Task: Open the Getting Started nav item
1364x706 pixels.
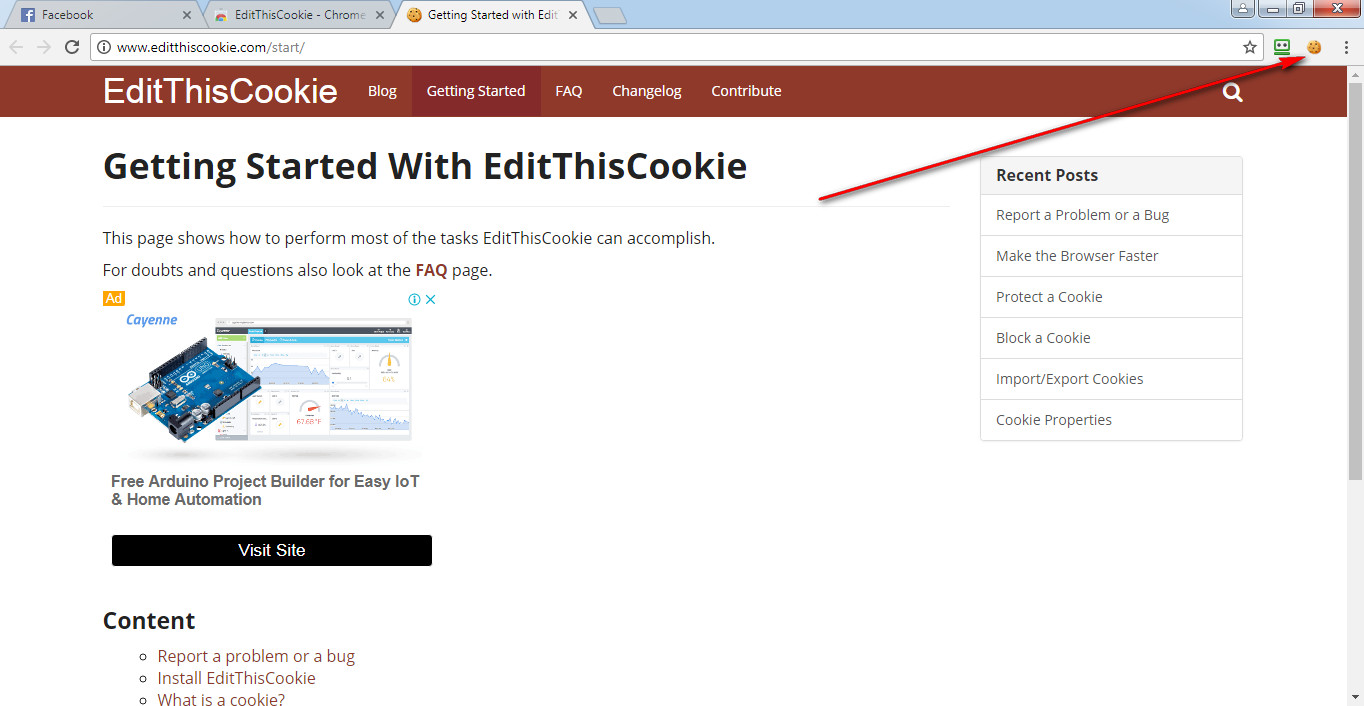Action: 476,91
